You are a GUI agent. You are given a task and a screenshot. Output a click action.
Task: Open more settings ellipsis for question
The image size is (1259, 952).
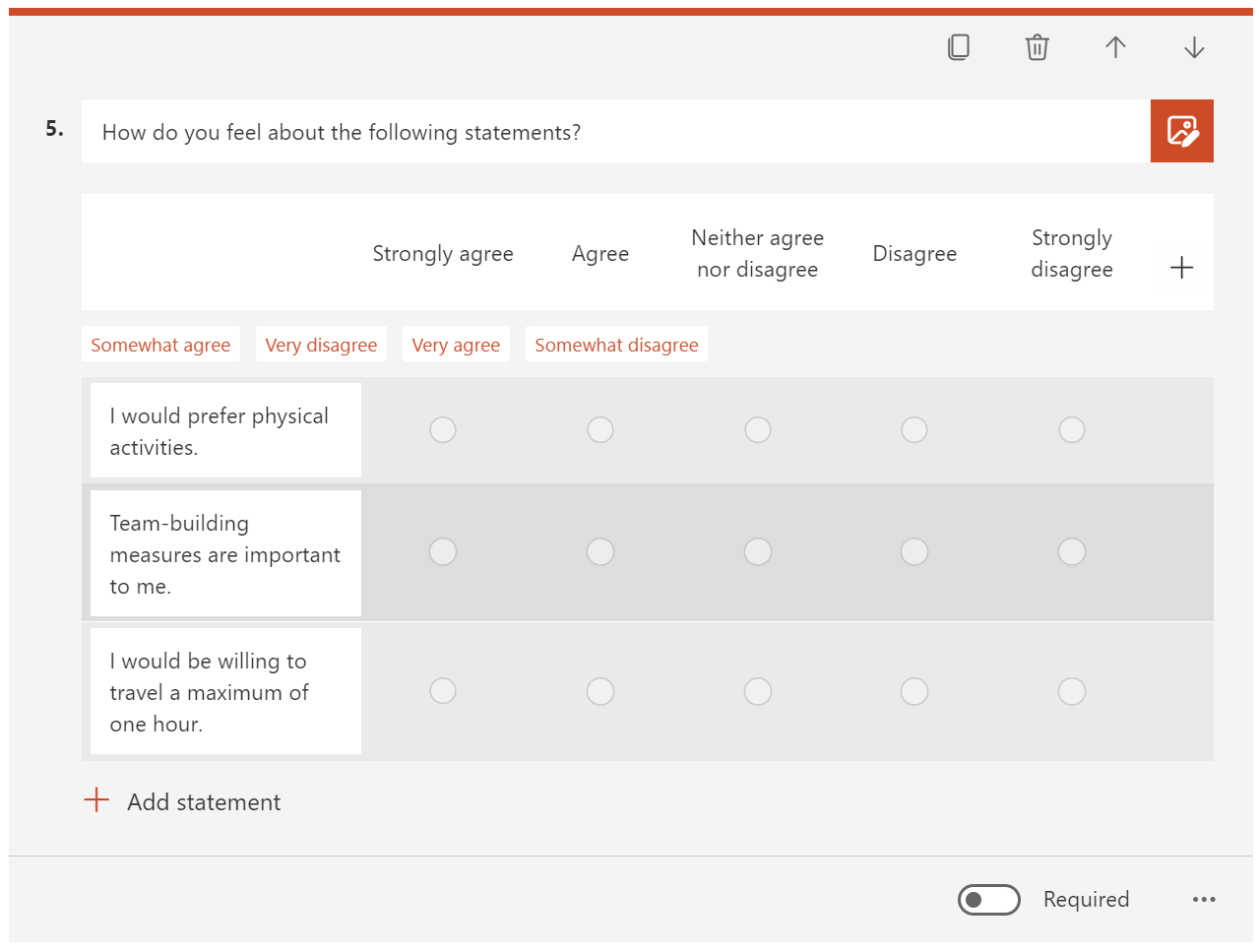[x=1204, y=899]
